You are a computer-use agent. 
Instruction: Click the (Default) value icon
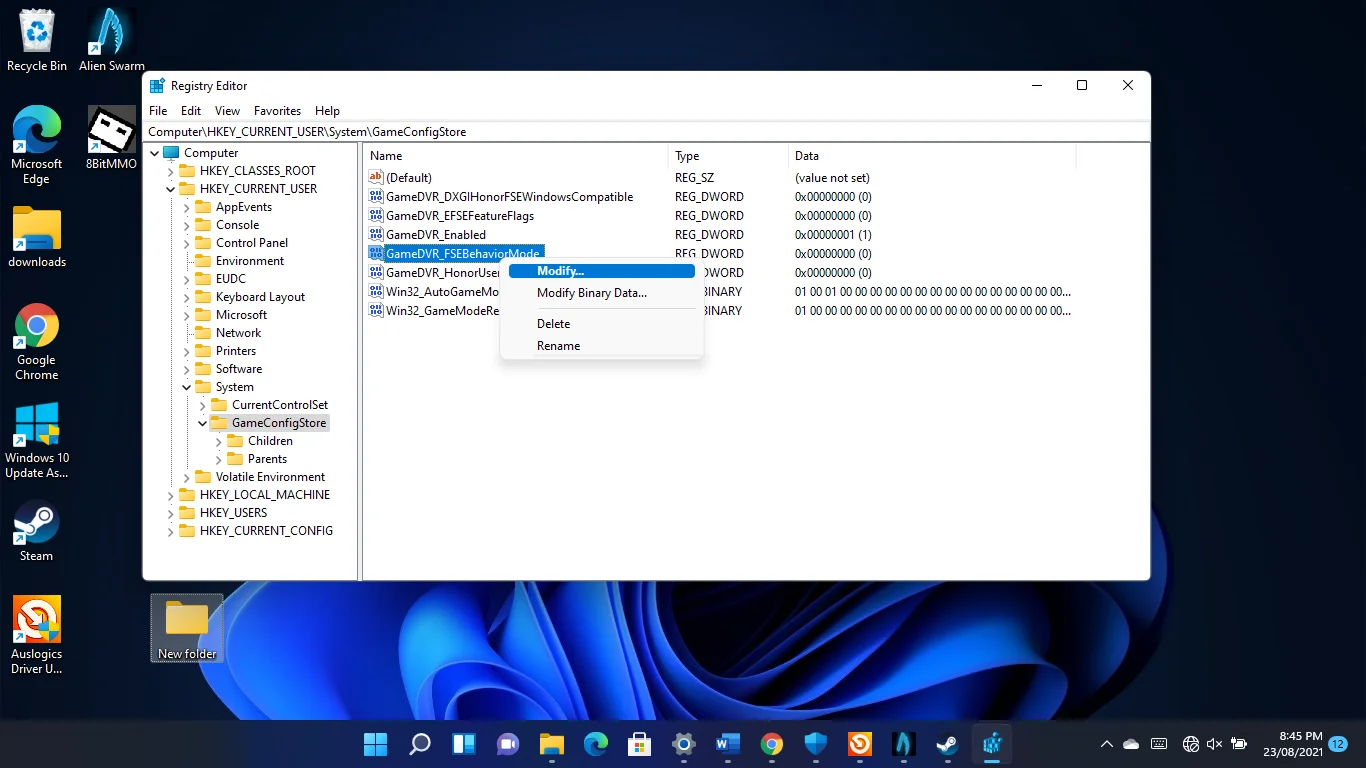pos(376,177)
